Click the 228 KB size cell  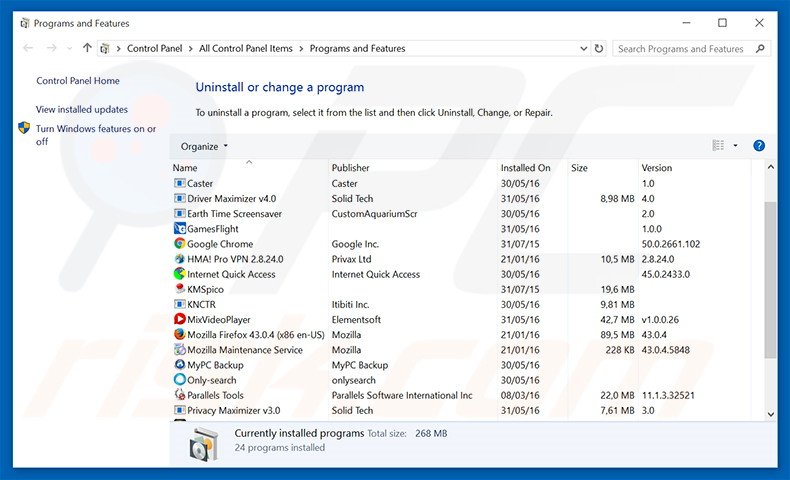tap(620, 350)
